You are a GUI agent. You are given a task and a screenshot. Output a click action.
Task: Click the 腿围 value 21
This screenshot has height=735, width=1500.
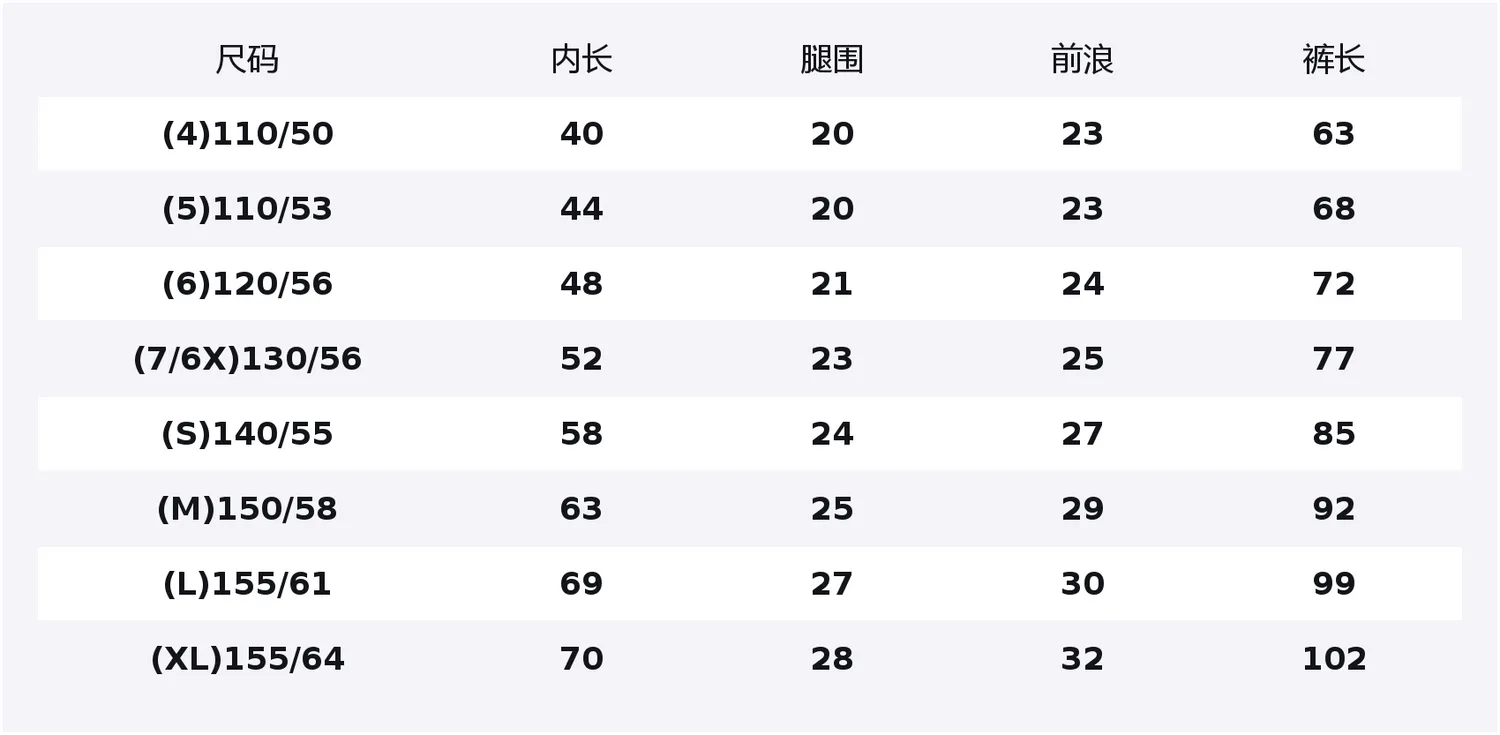point(832,284)
